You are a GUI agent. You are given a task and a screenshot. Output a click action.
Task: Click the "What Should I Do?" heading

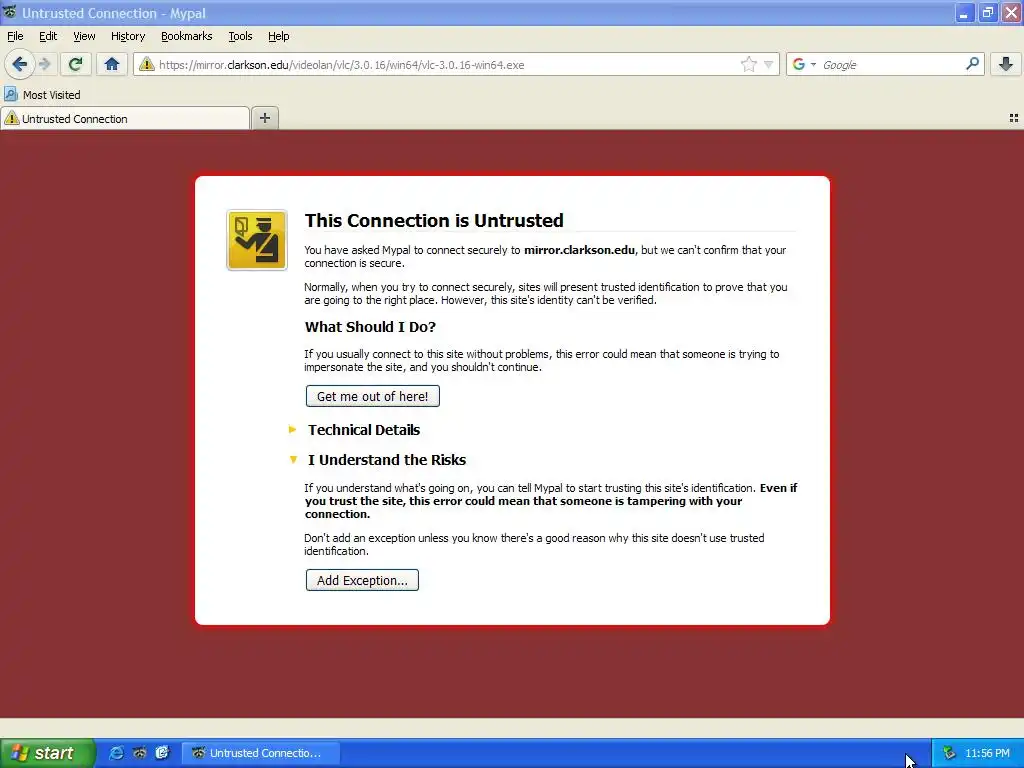(370, 327)
